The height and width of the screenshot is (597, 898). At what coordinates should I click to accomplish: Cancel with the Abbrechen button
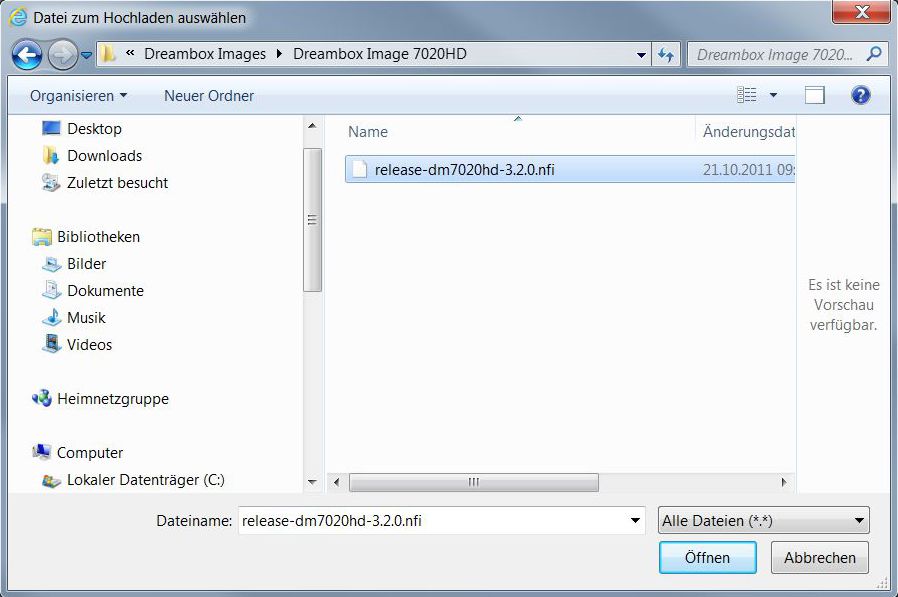(x=820, y=557)
